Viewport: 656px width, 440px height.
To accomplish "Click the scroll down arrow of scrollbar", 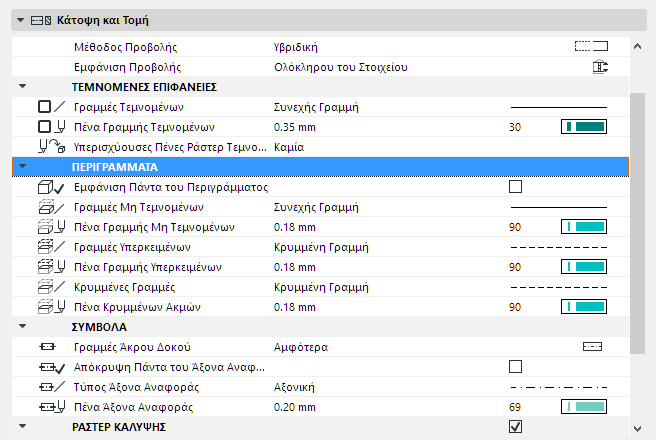I will coord(637,426).
